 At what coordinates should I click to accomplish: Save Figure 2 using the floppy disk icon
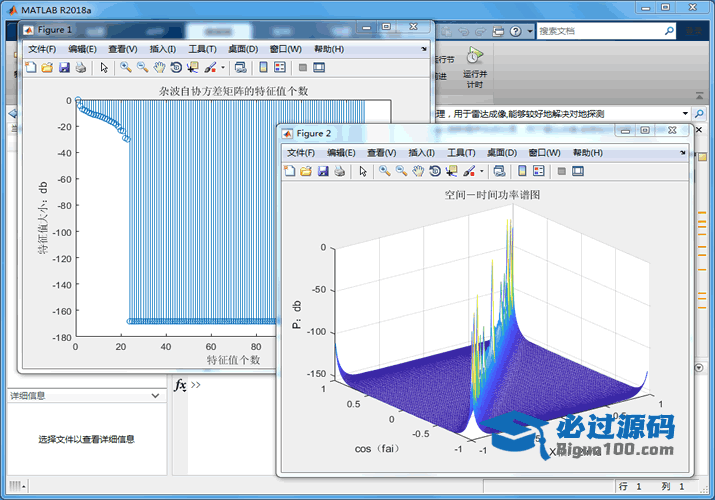pos(323,171)
